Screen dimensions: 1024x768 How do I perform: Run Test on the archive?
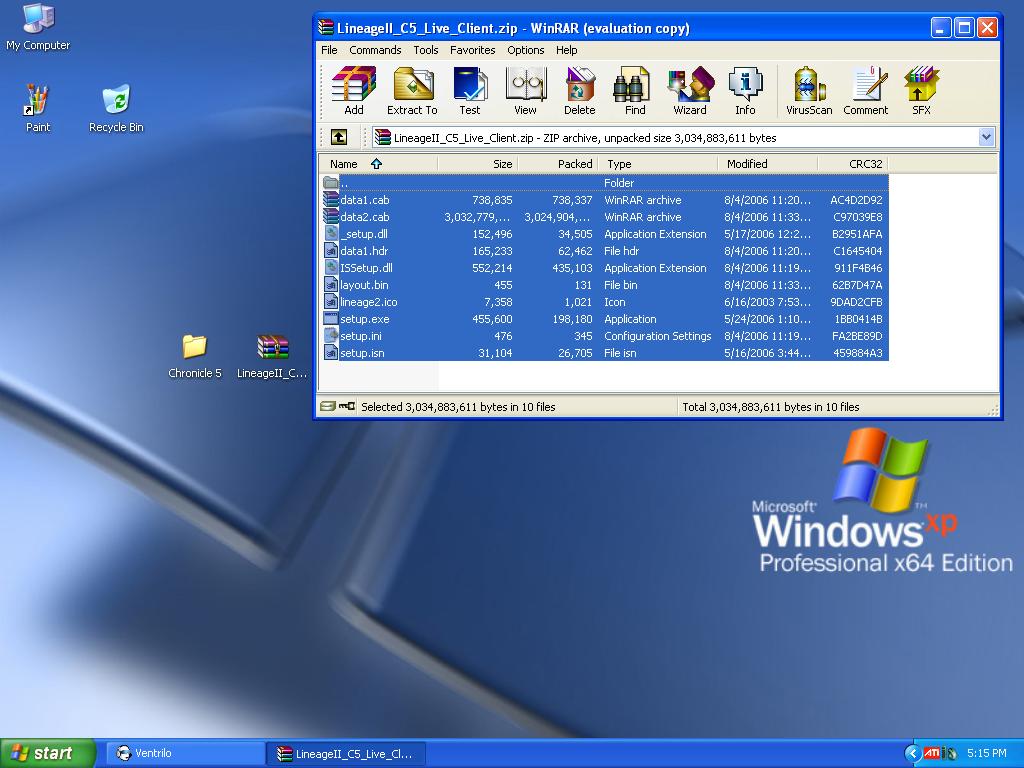pos(470,91)
